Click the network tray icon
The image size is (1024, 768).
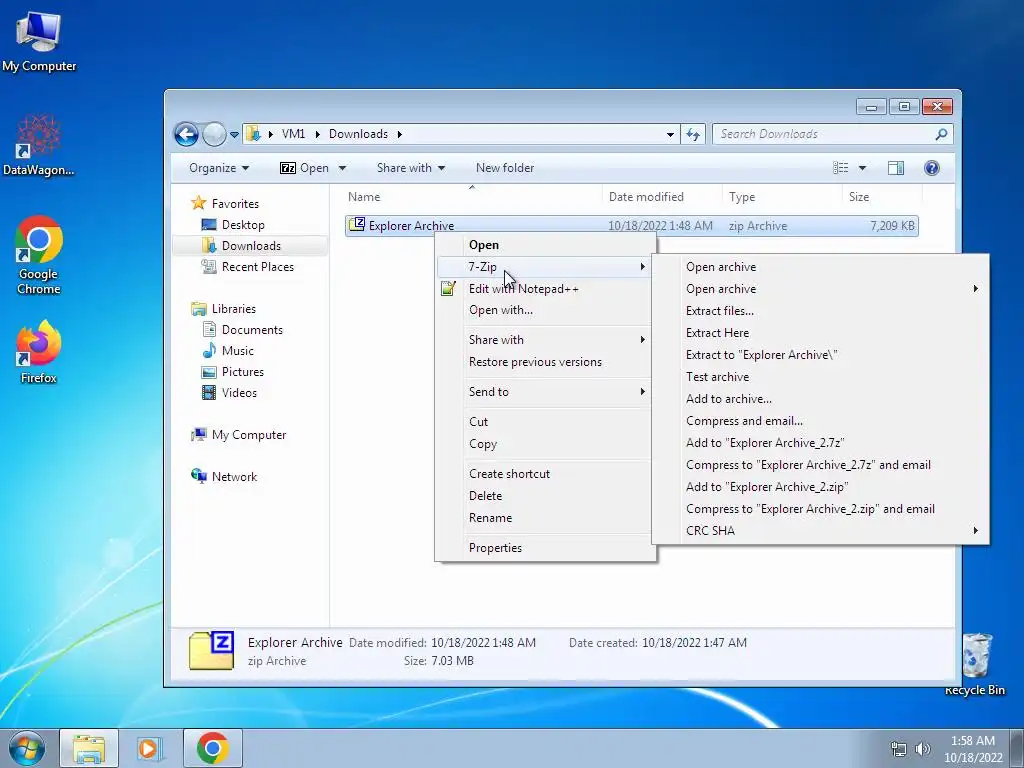[899, 749]
